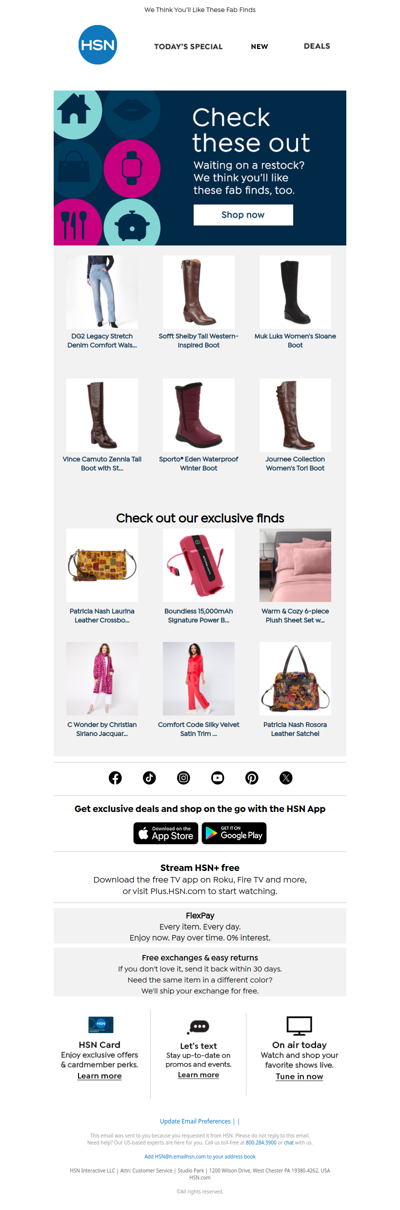The image size is (400, 1210).
Task: Click the On air today TV icon
Action: point(299,1026)
